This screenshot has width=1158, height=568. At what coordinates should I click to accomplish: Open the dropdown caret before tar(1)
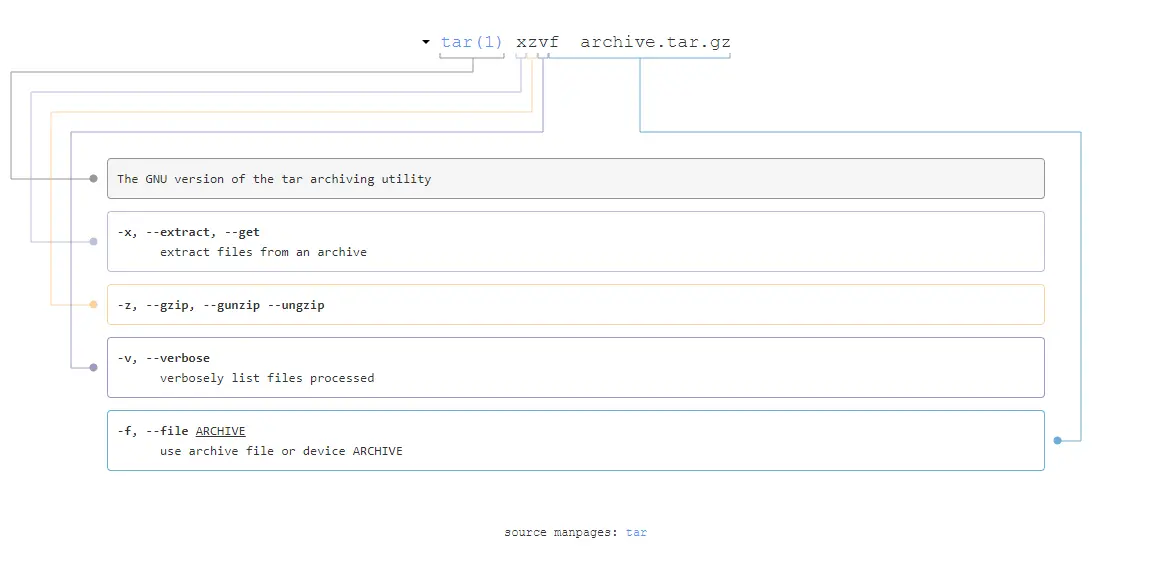point(426,42)
